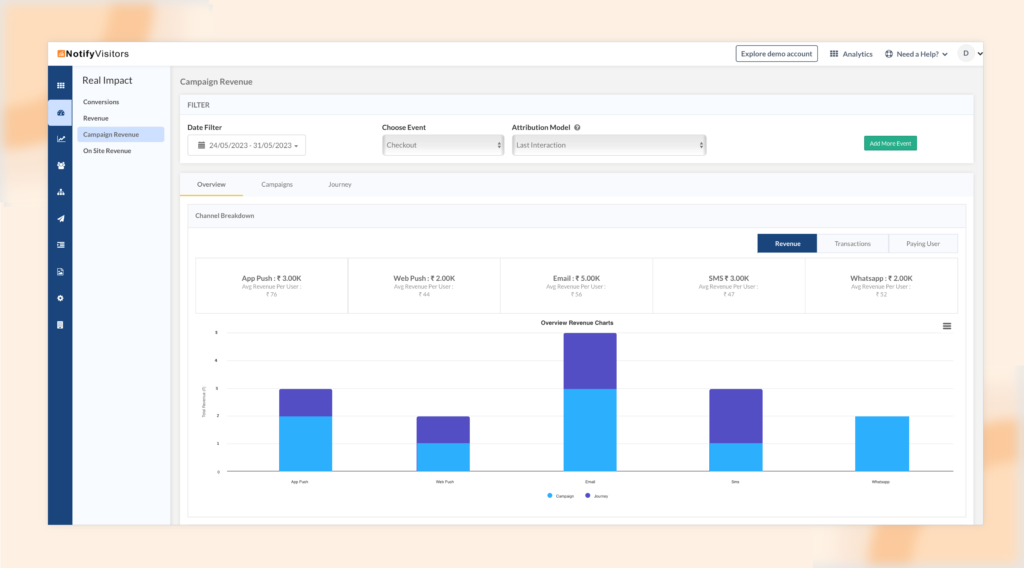Toggle the Journey legend color marker

click(588, 496)
